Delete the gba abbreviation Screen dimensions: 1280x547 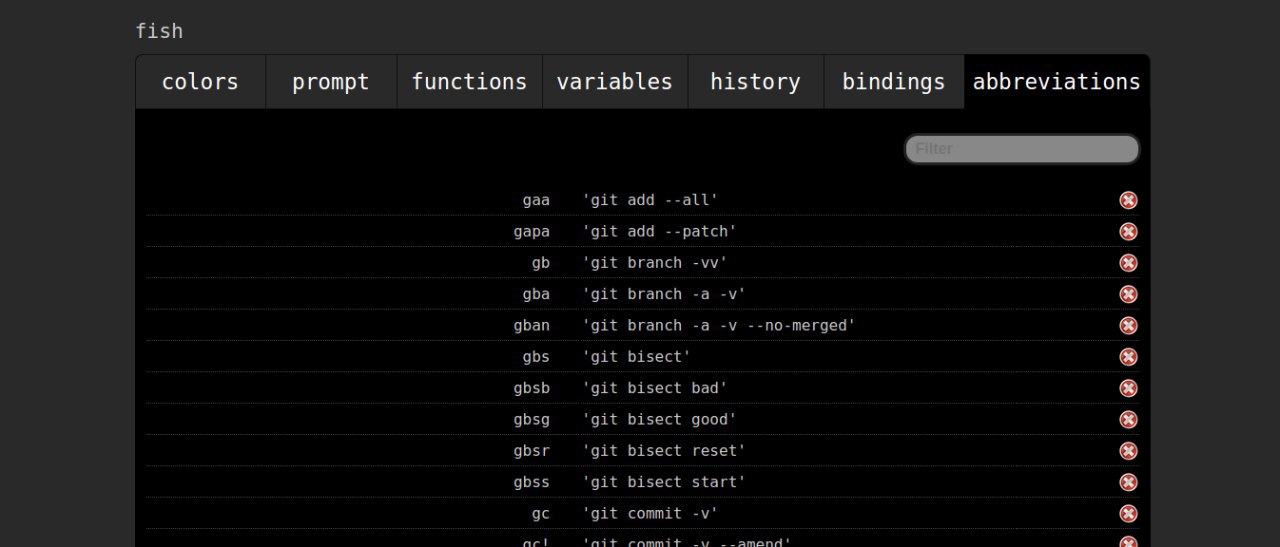click(x=1128, y=294)
